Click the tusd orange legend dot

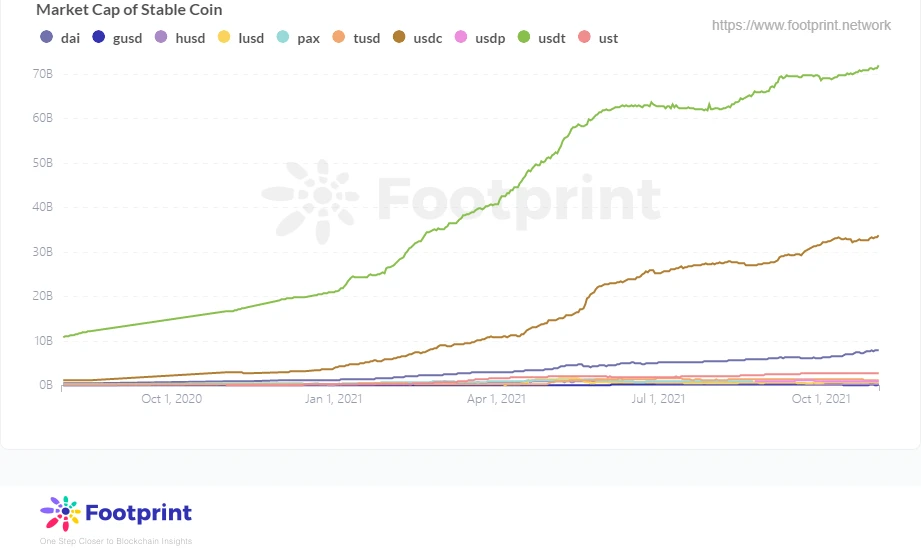tap(339, 38)
